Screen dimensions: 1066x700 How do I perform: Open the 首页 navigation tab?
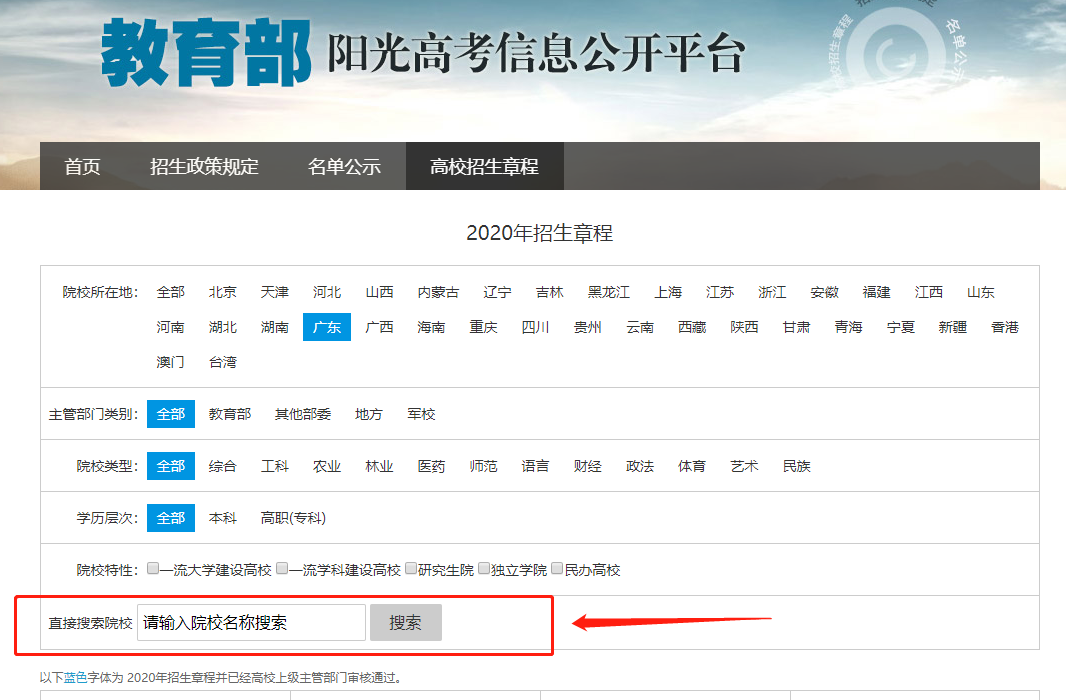82,167
